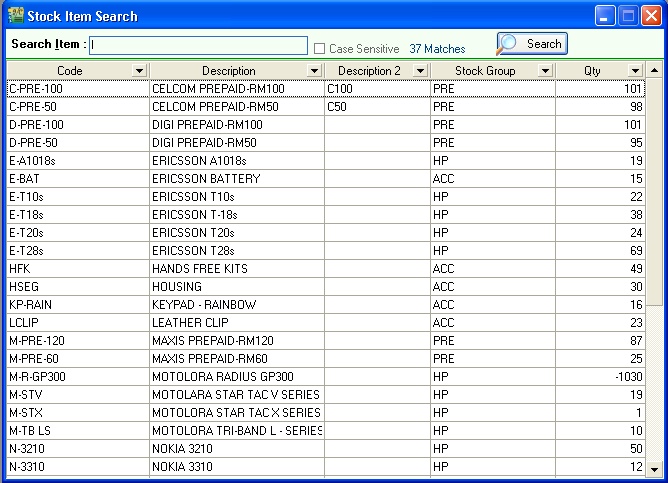668x483 pixels.
Task: Select the M-R-GP300 code cell
Action: [78, 377]
